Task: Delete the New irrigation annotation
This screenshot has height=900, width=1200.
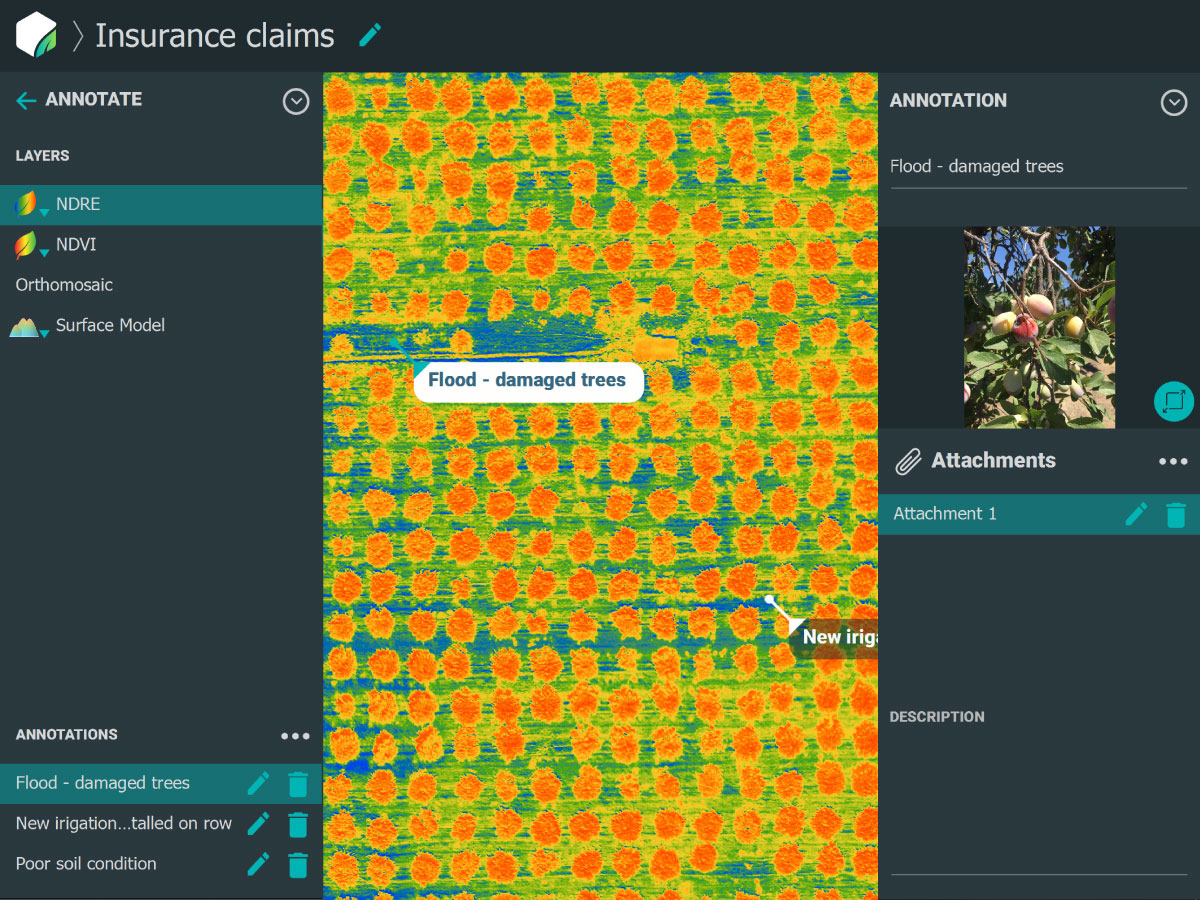Action: [298, 824]
